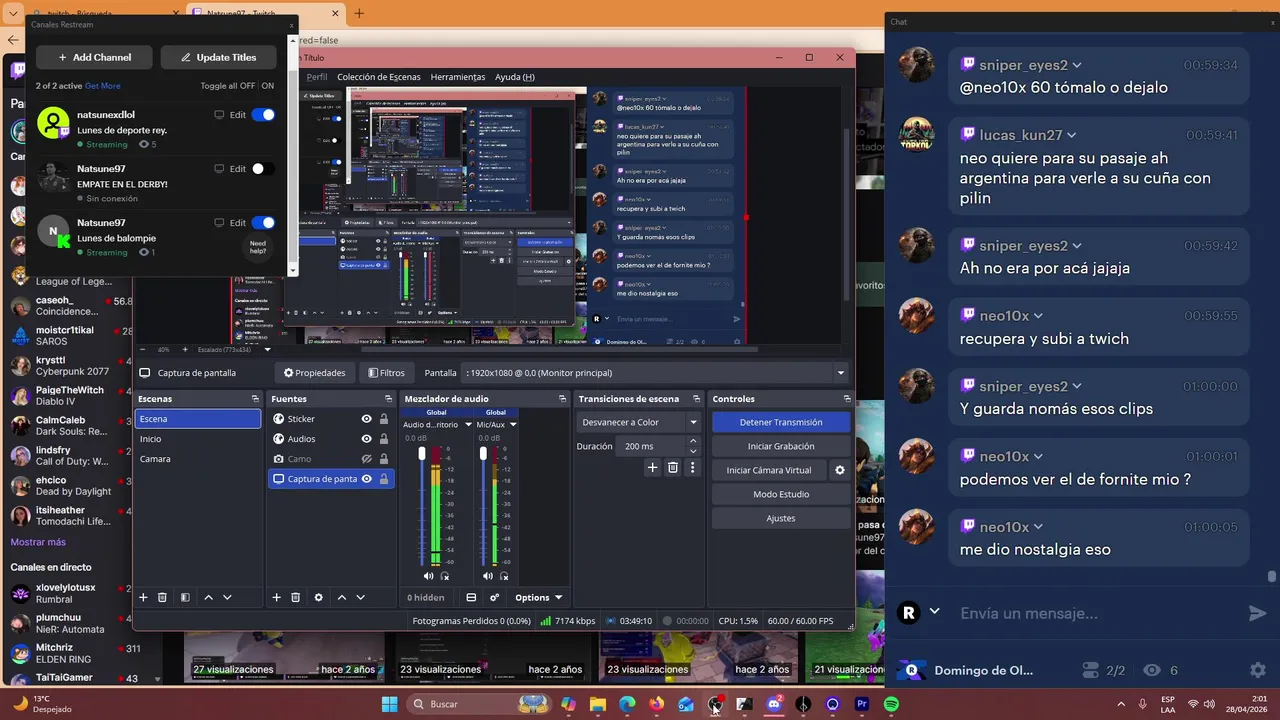
Task: Launch Premiere Pro from taskbar
Action: pyautogui.click(x=862, y=704)
